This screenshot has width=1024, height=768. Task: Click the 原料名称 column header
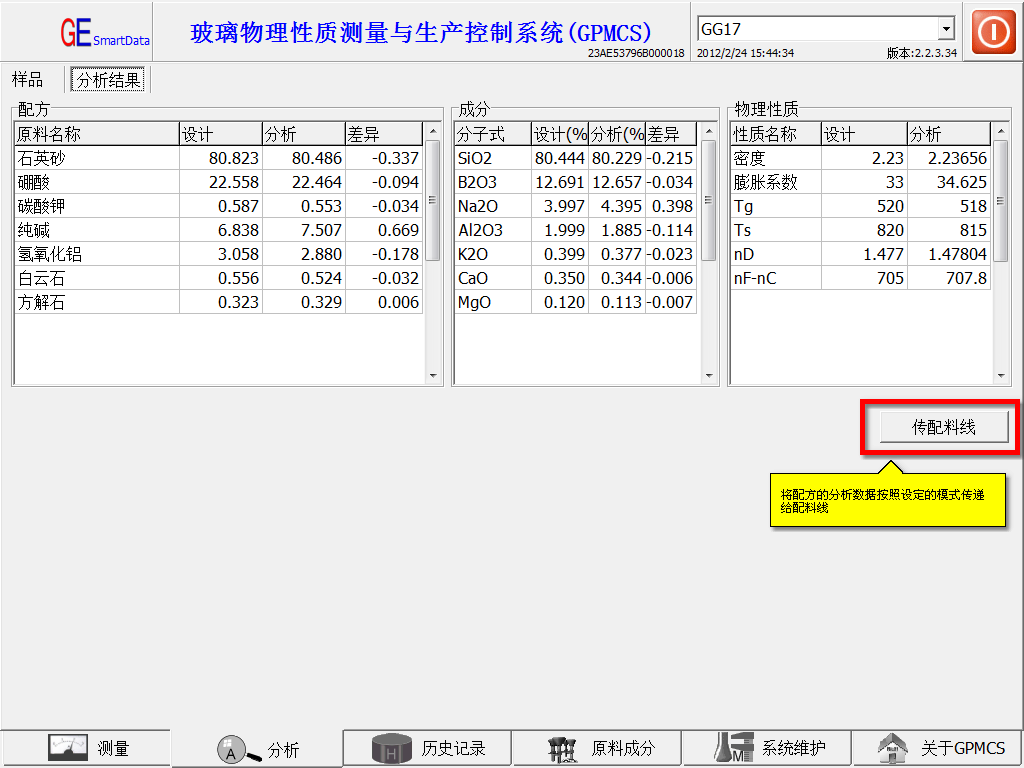[97, 134]
